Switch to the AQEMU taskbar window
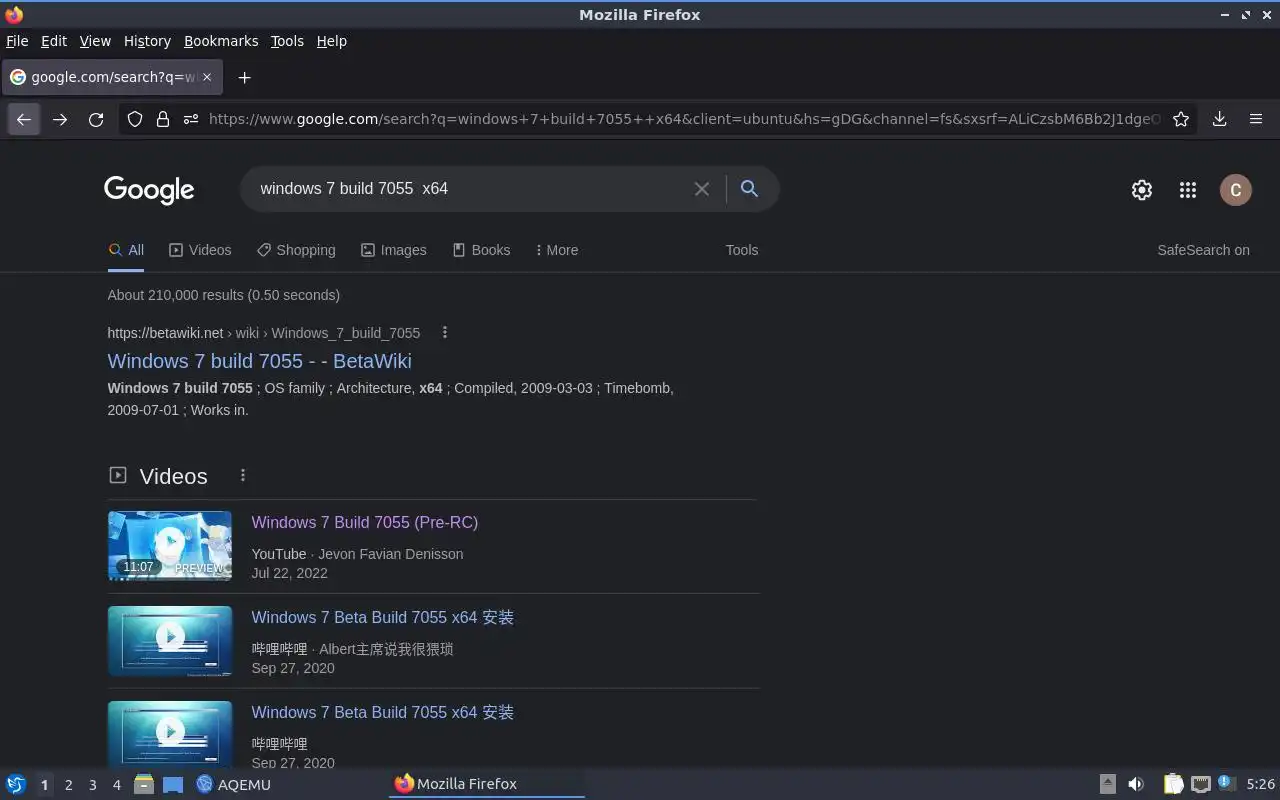The image size is (1280, 800). (x=233, y=784)
